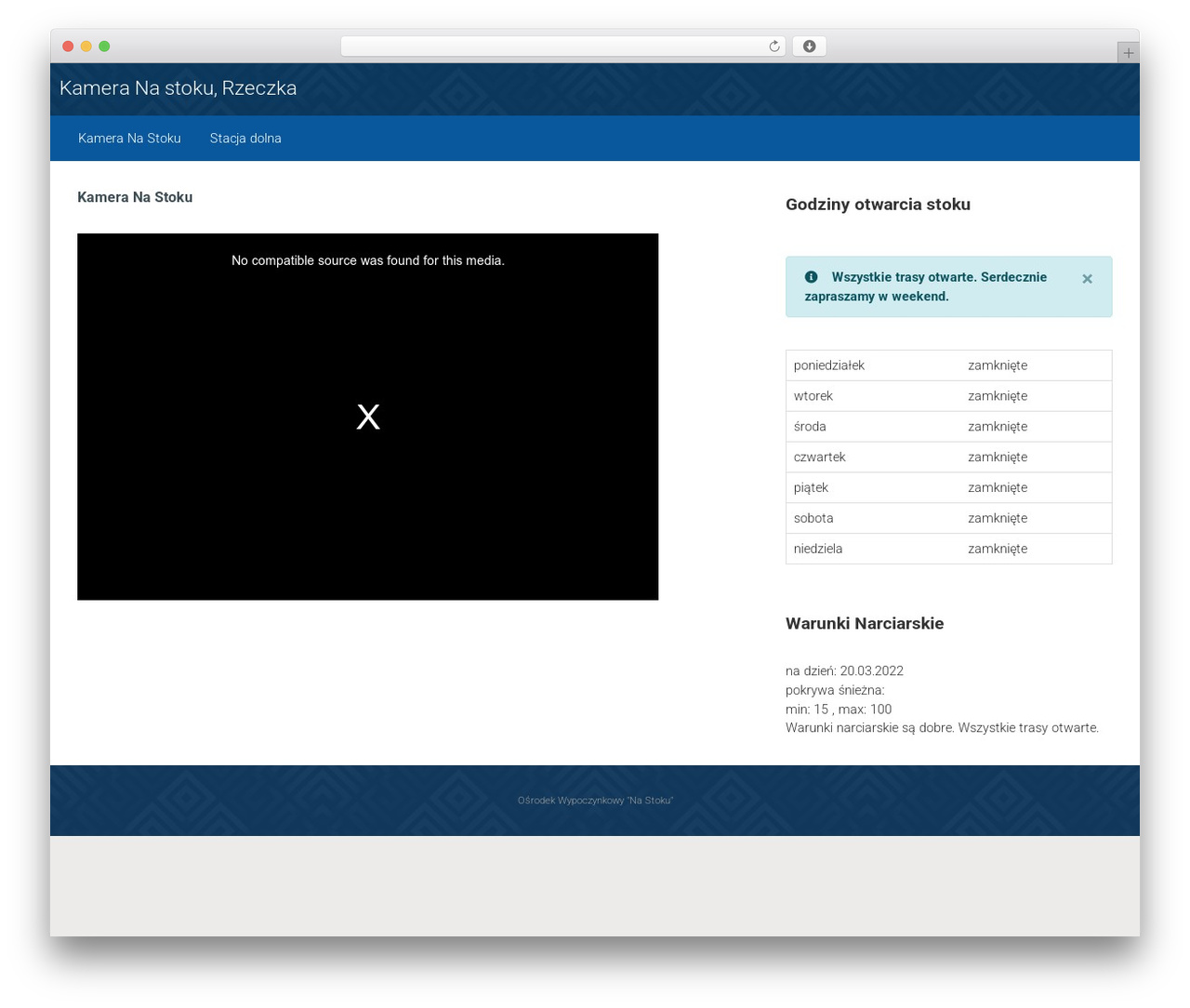Open the Kamera Na Stoku menu item

[x=129, y=139]
